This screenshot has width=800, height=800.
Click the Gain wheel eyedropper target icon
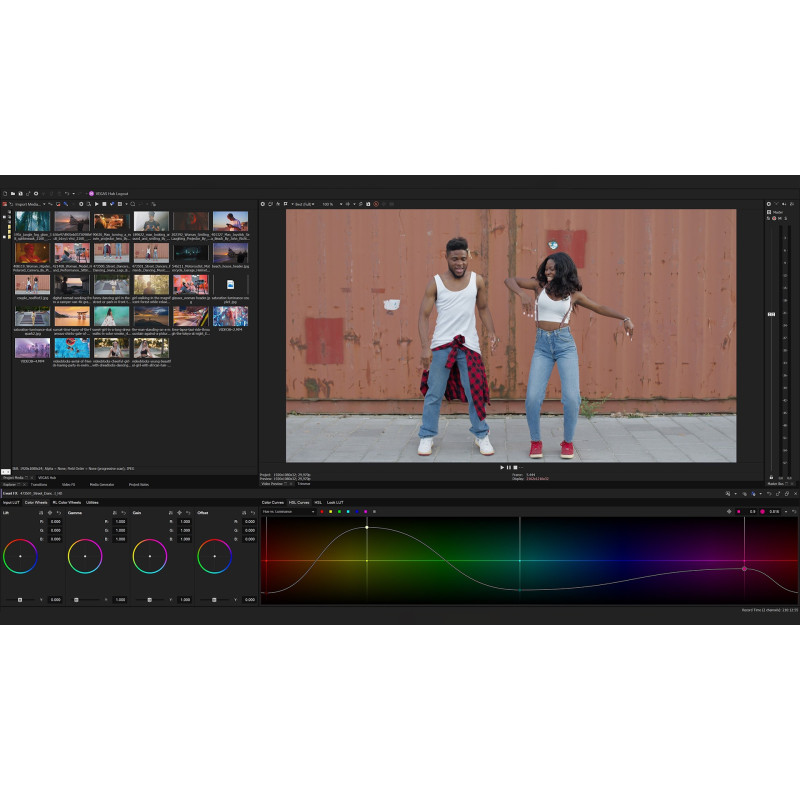(179, 512)
